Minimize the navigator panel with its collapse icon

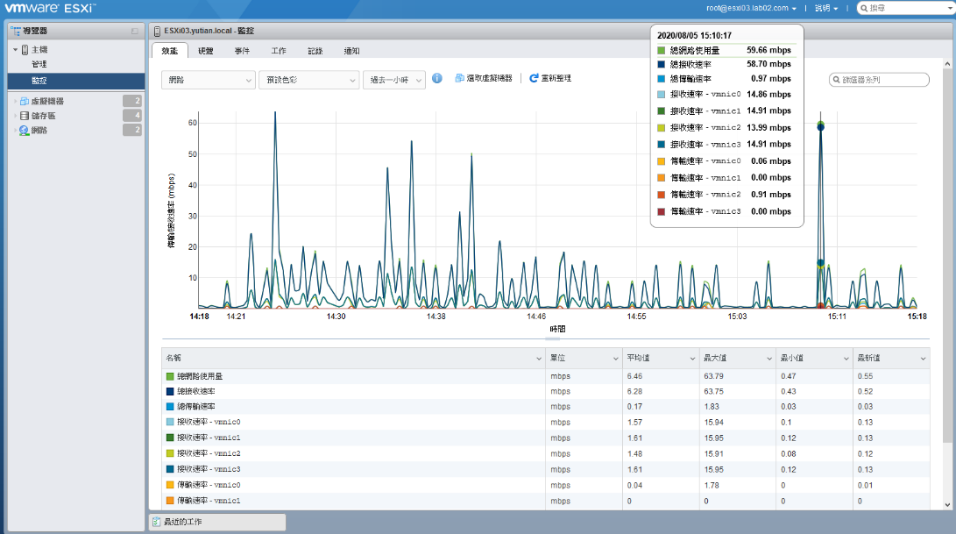(x=135, y=31)
